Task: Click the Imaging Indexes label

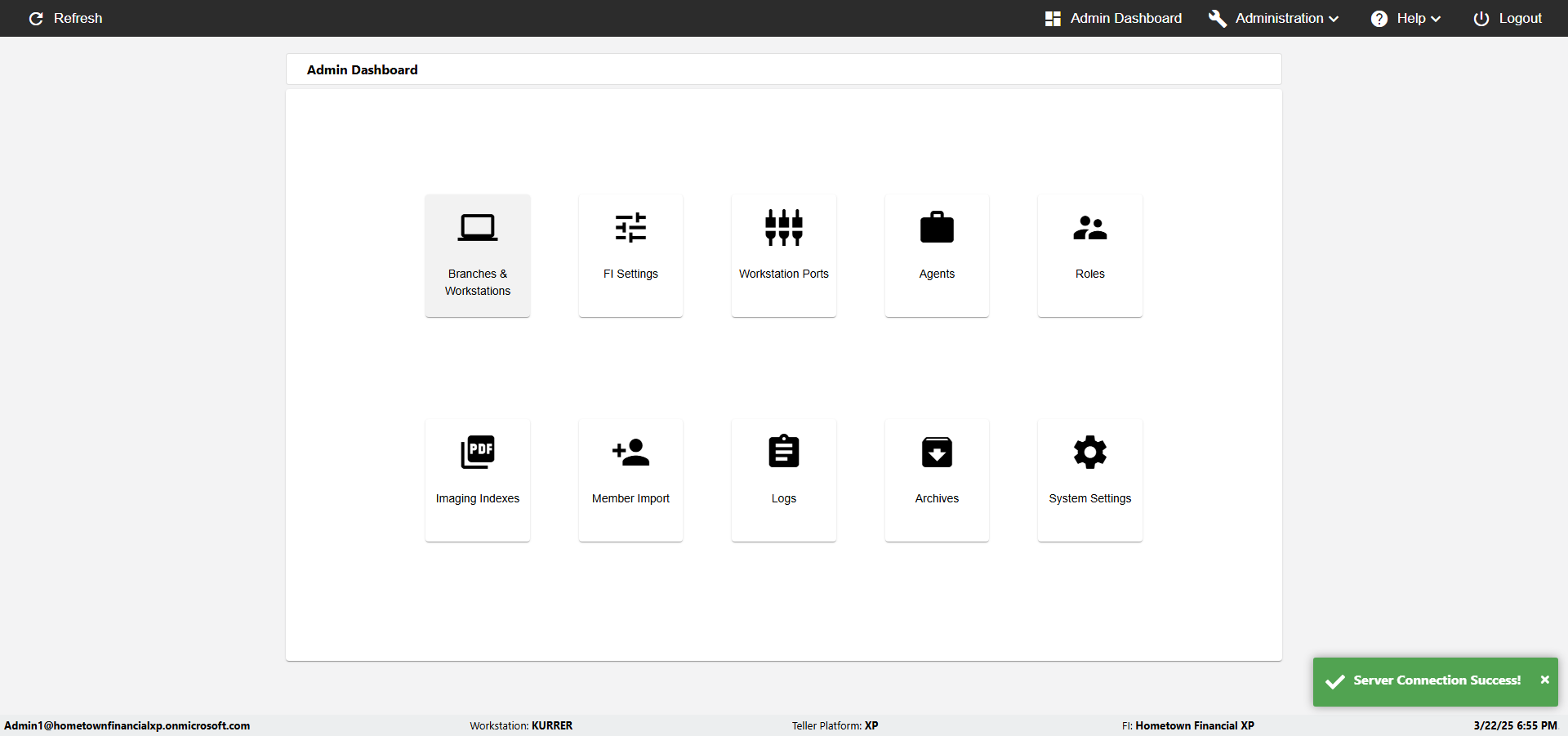Action: [x=478, y=498]
